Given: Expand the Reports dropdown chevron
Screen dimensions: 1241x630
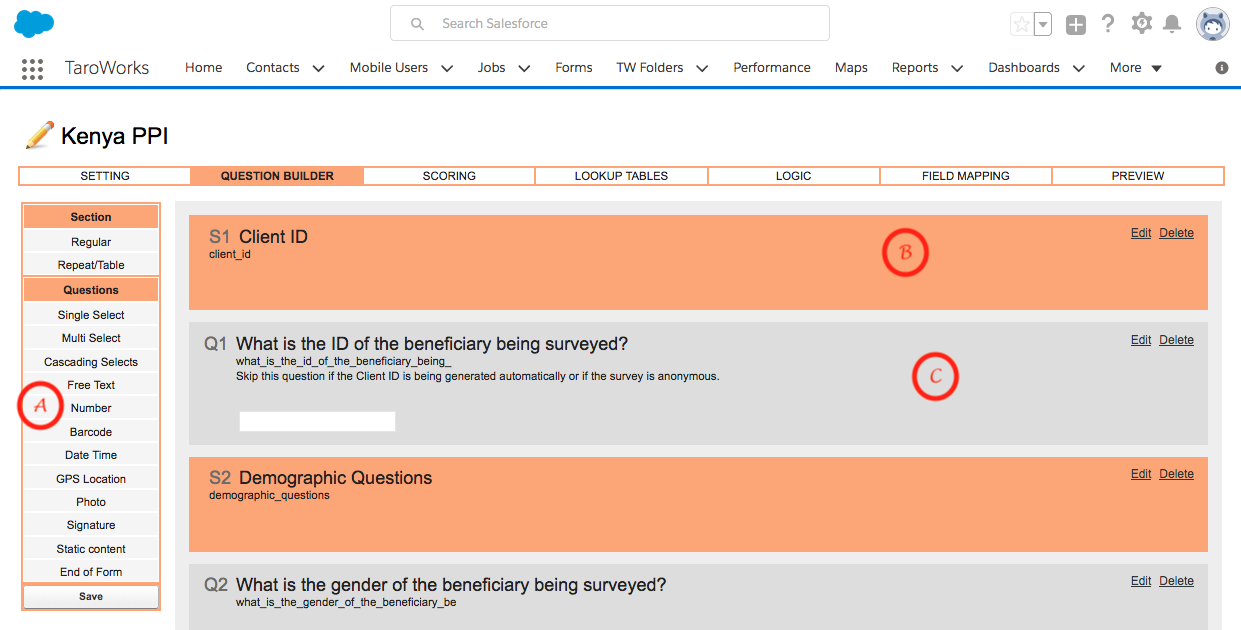Looking at the screenshot, I should [x=957, y=69].
